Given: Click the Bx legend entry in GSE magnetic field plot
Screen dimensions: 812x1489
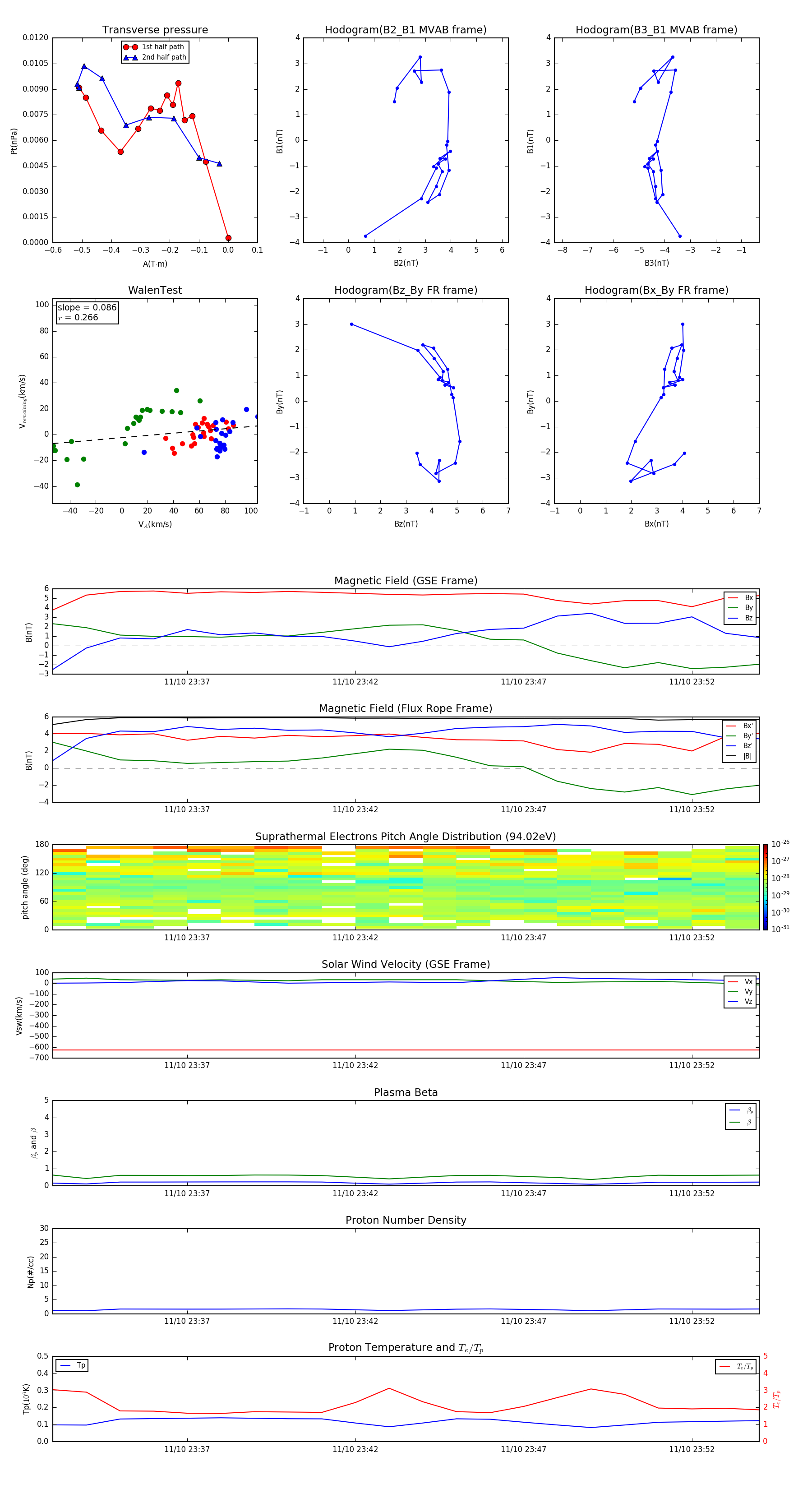Looking at the screenshot, I should coord(740,598).
